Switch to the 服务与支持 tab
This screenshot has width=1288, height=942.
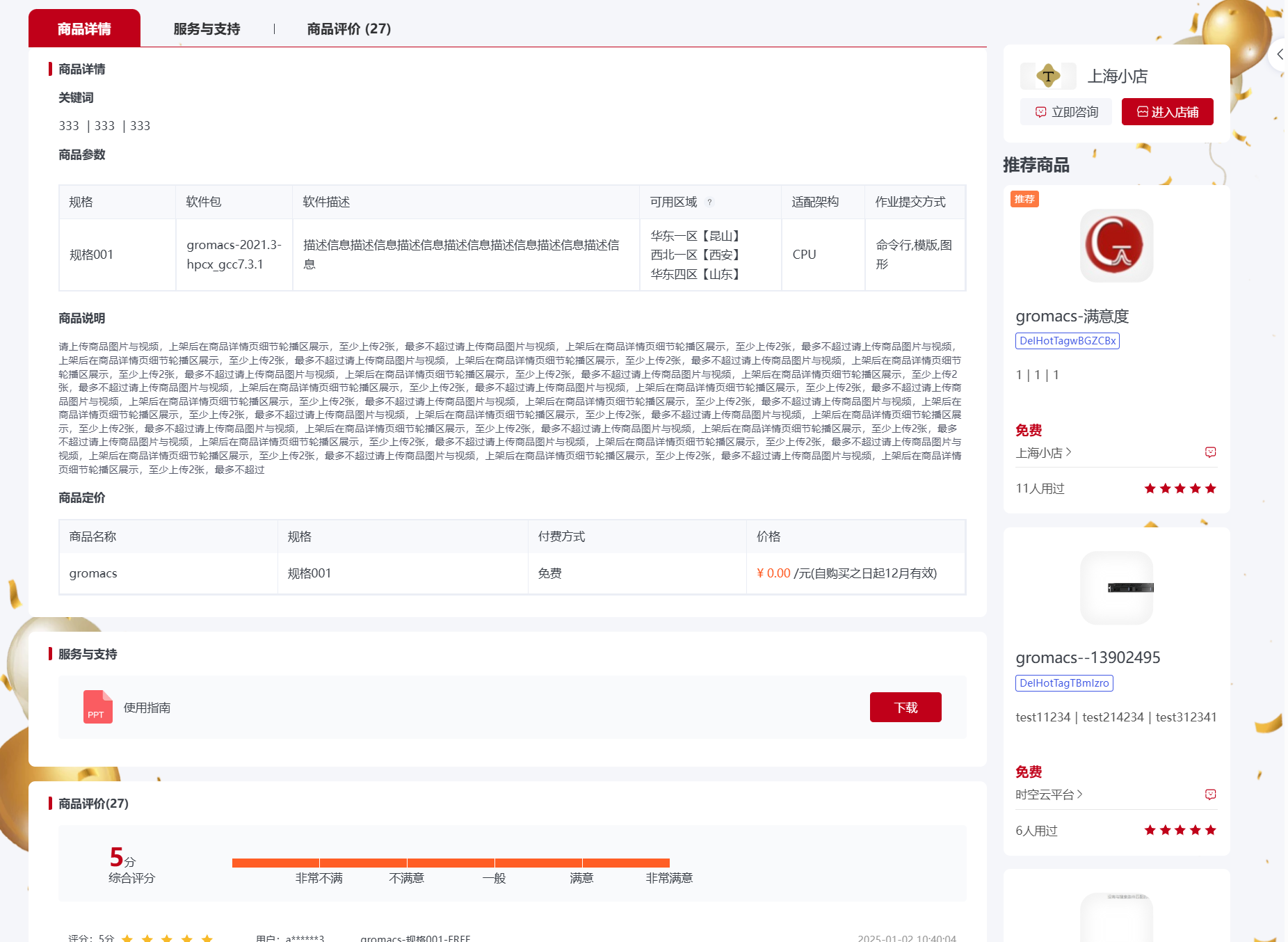point(207,29)
